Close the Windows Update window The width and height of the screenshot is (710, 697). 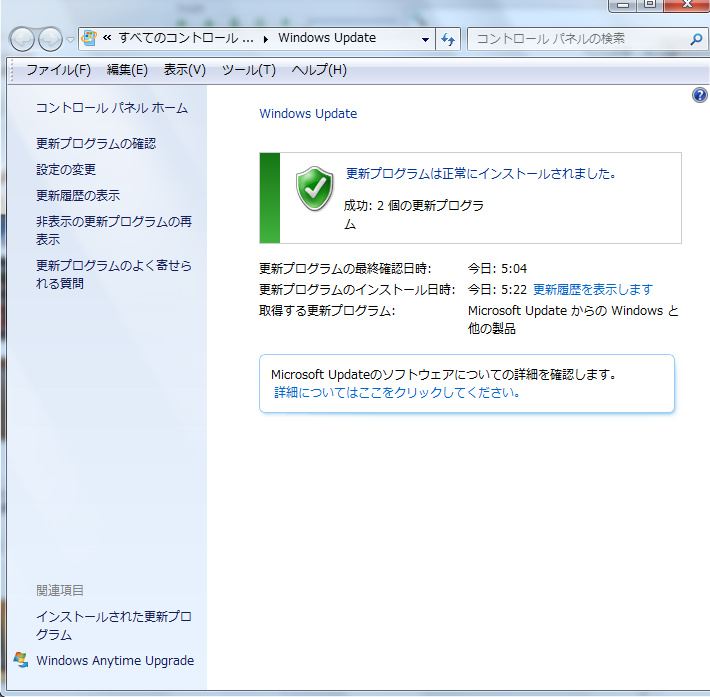(687, 5)
